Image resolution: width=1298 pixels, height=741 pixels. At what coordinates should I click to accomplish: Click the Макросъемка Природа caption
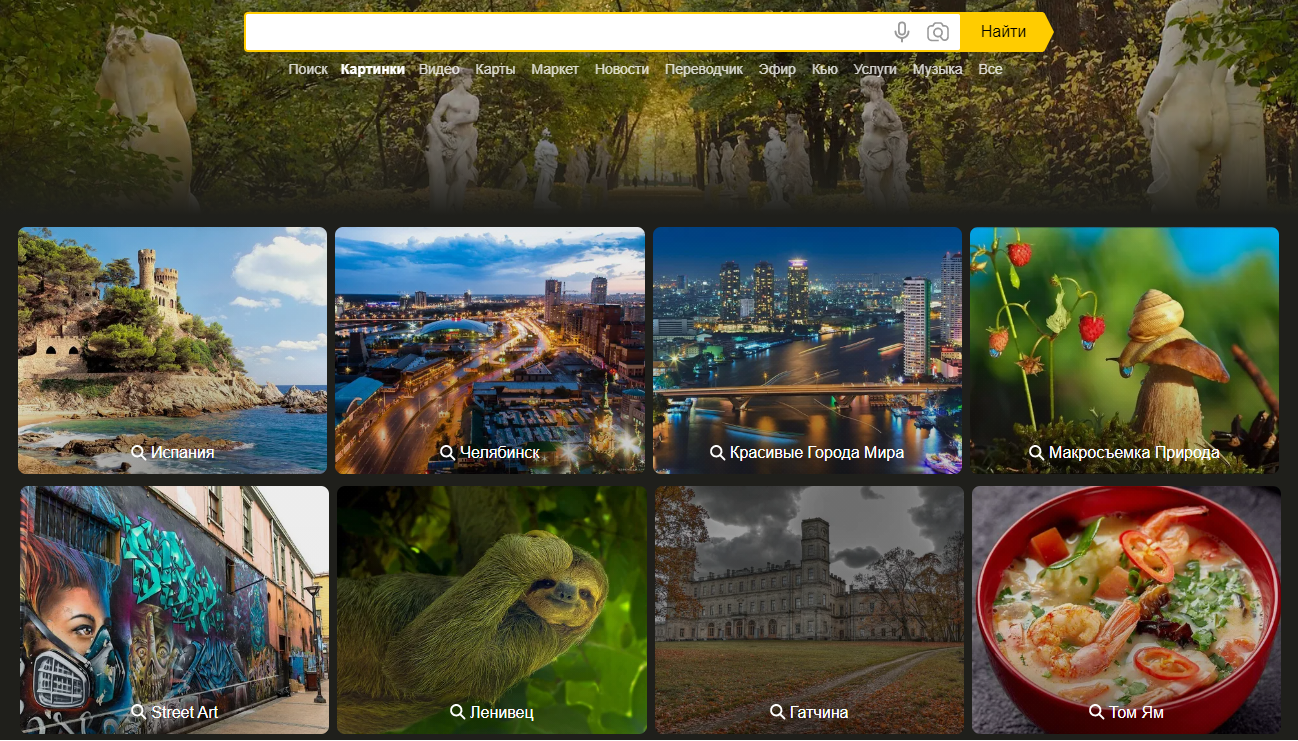1134,453
